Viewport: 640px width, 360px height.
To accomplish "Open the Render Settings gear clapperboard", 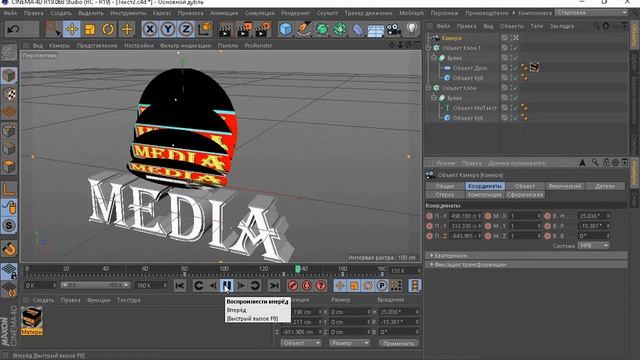I will coord(263,30).
